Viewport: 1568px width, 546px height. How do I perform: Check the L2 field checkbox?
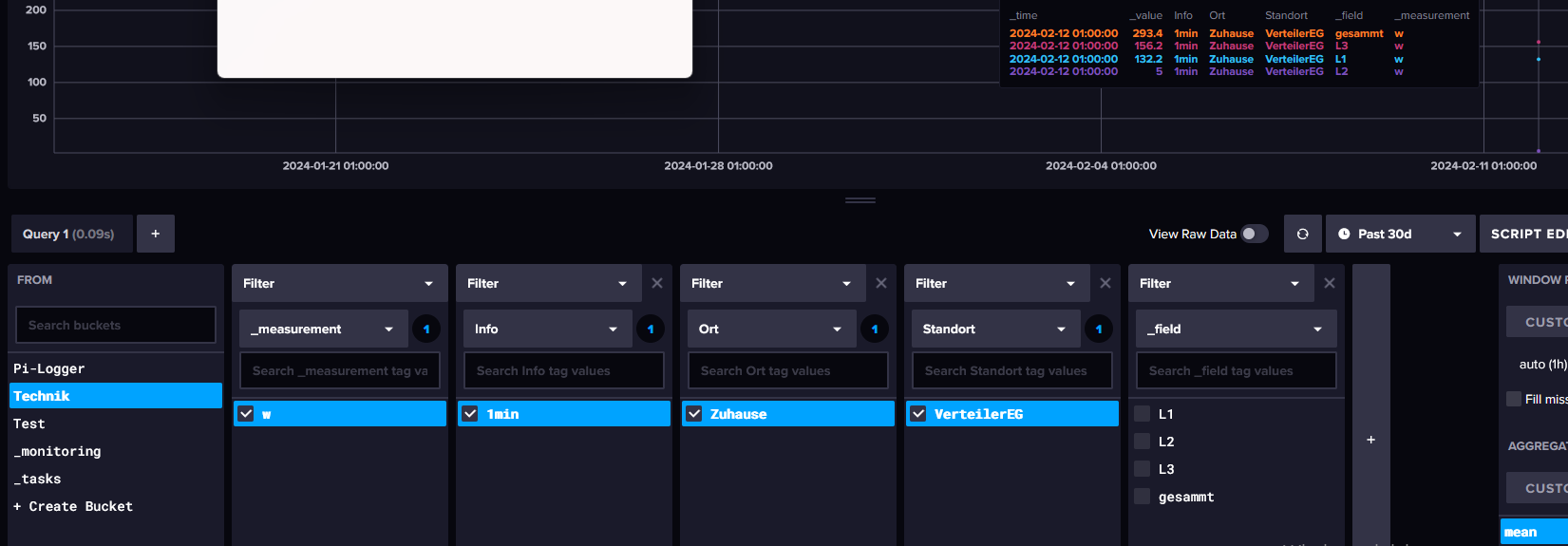coord(1143,442)
